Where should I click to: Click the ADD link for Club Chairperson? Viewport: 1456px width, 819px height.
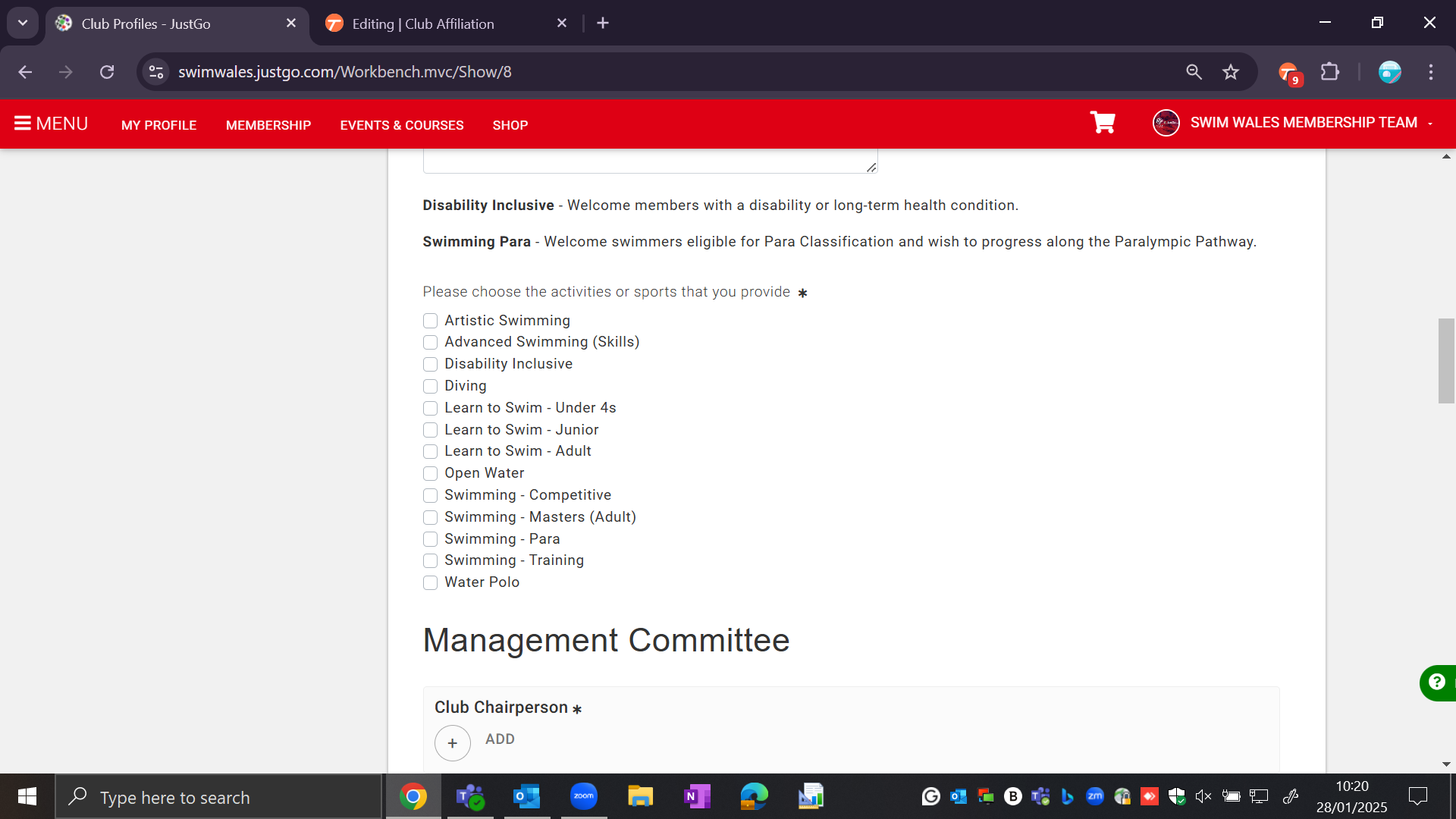[x=500, y=739]
